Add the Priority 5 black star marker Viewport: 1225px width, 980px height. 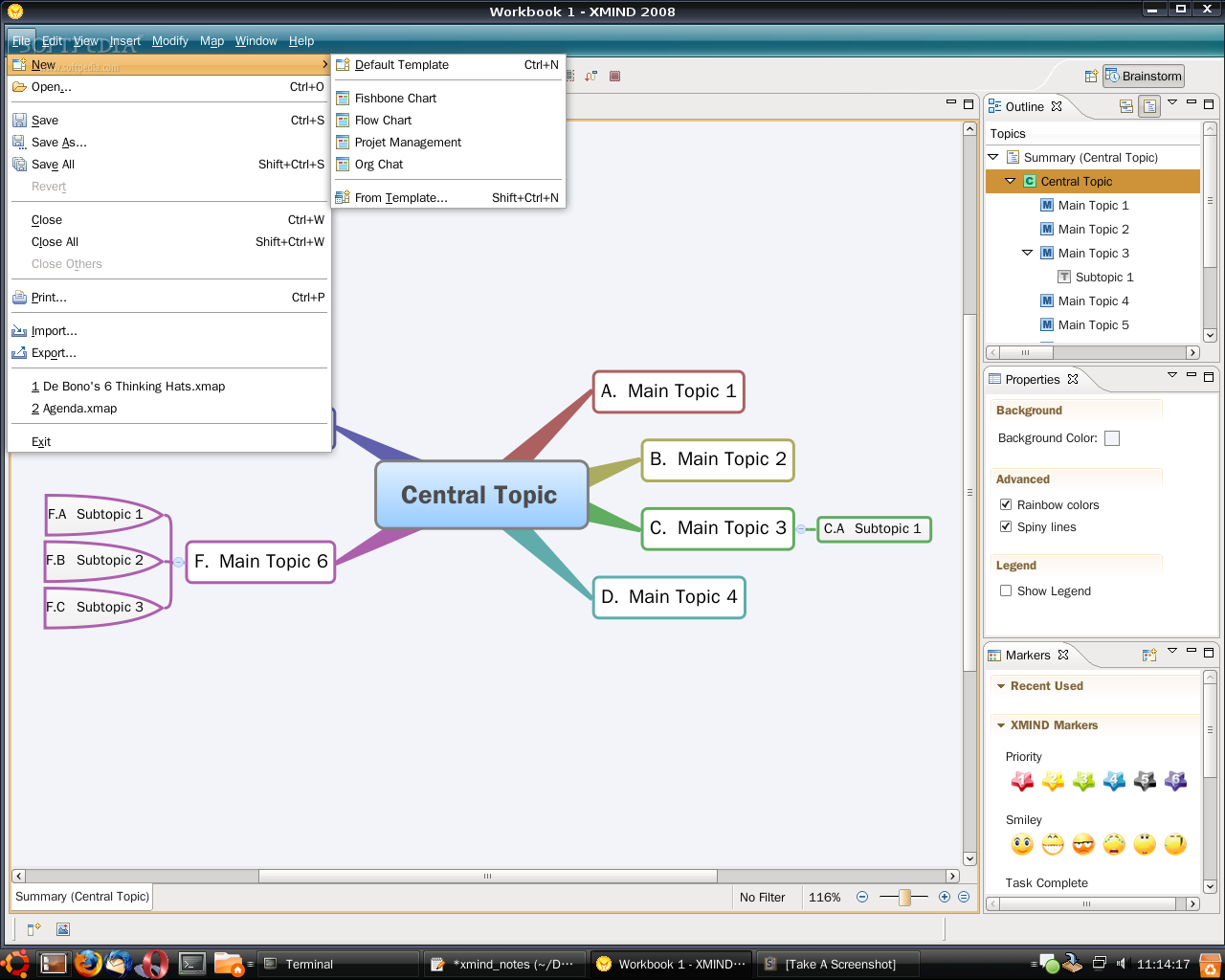pyautogui.click(x=1145, y=782)
